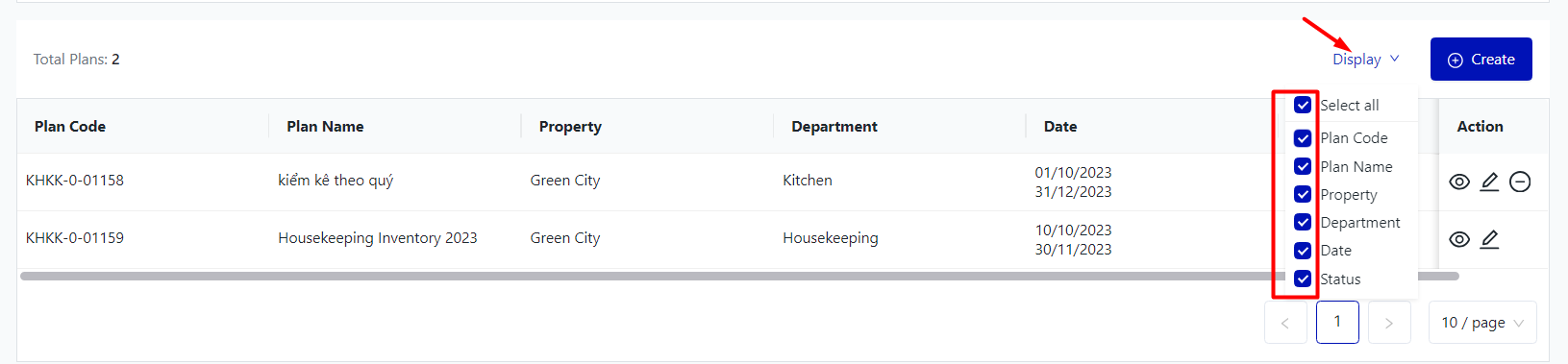Go to next page arrow
The width and height of the screenshot is (1568, 364).
1389,323
